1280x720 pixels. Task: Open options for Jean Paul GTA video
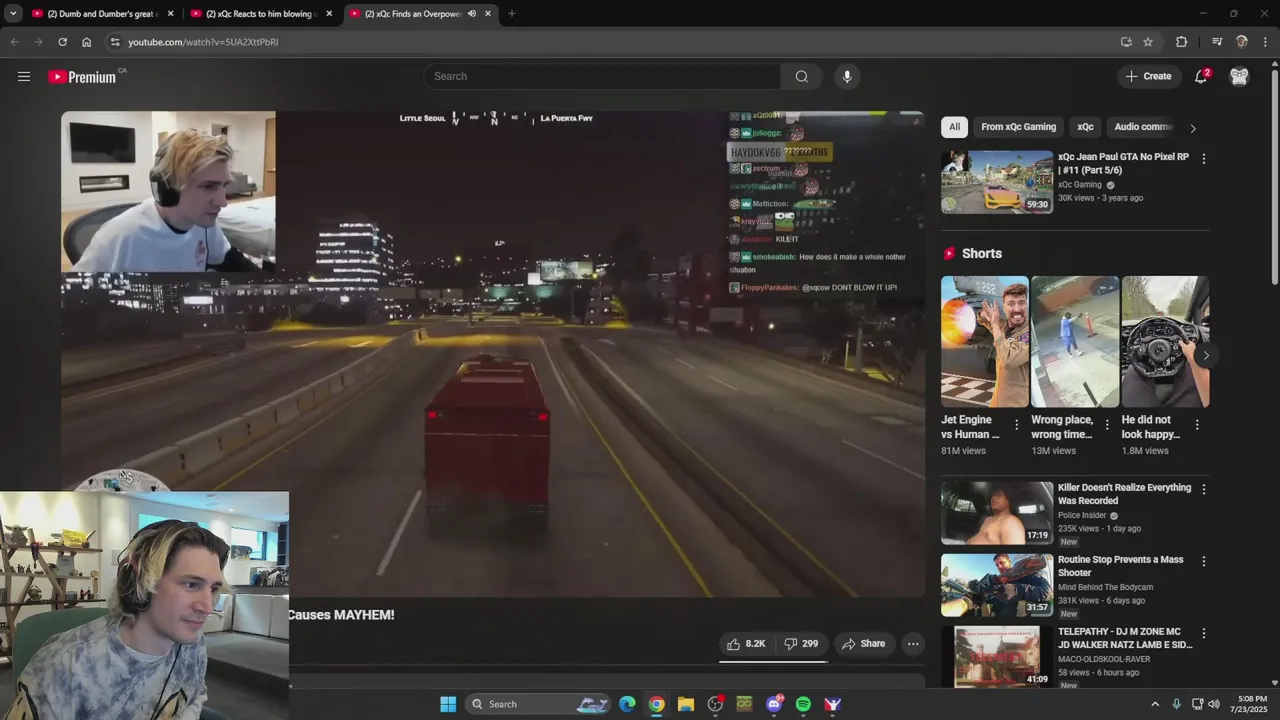pos(1203,159)
